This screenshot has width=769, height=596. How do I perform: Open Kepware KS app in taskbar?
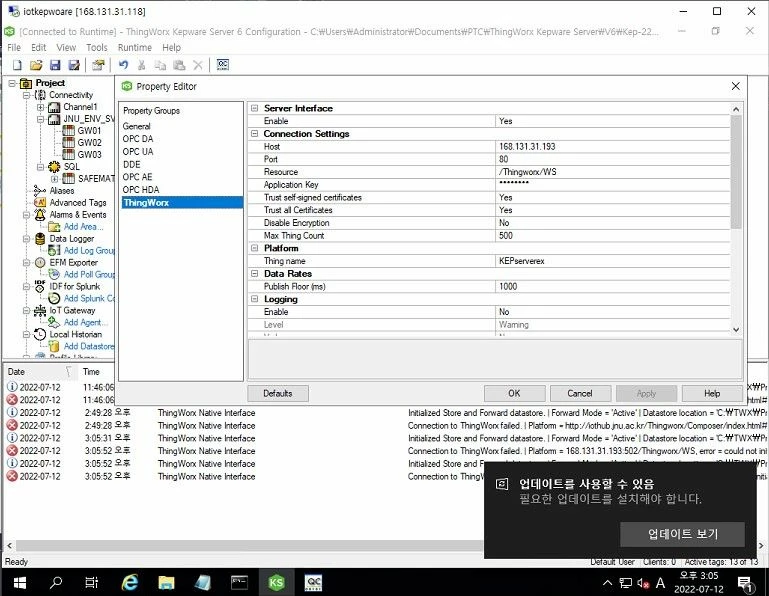click(276, 582)
